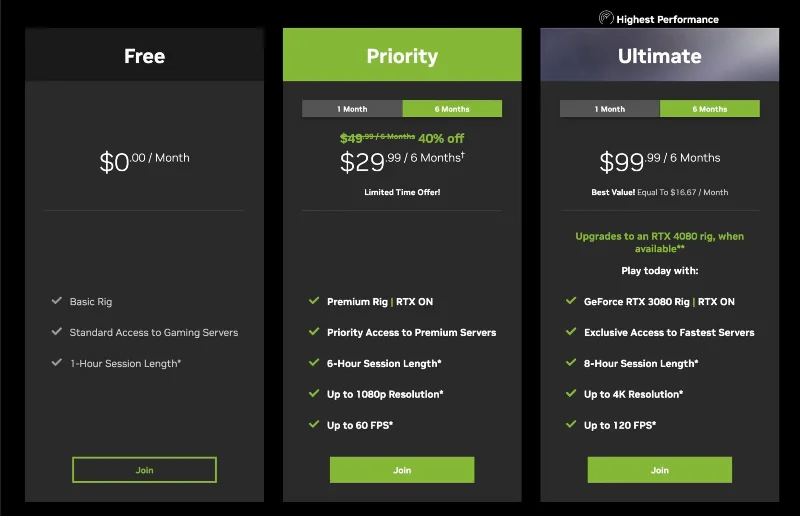Screen dimensions: 800x516
Task: Click the Ultimate plan header banner
Action: tap(660, 55)
